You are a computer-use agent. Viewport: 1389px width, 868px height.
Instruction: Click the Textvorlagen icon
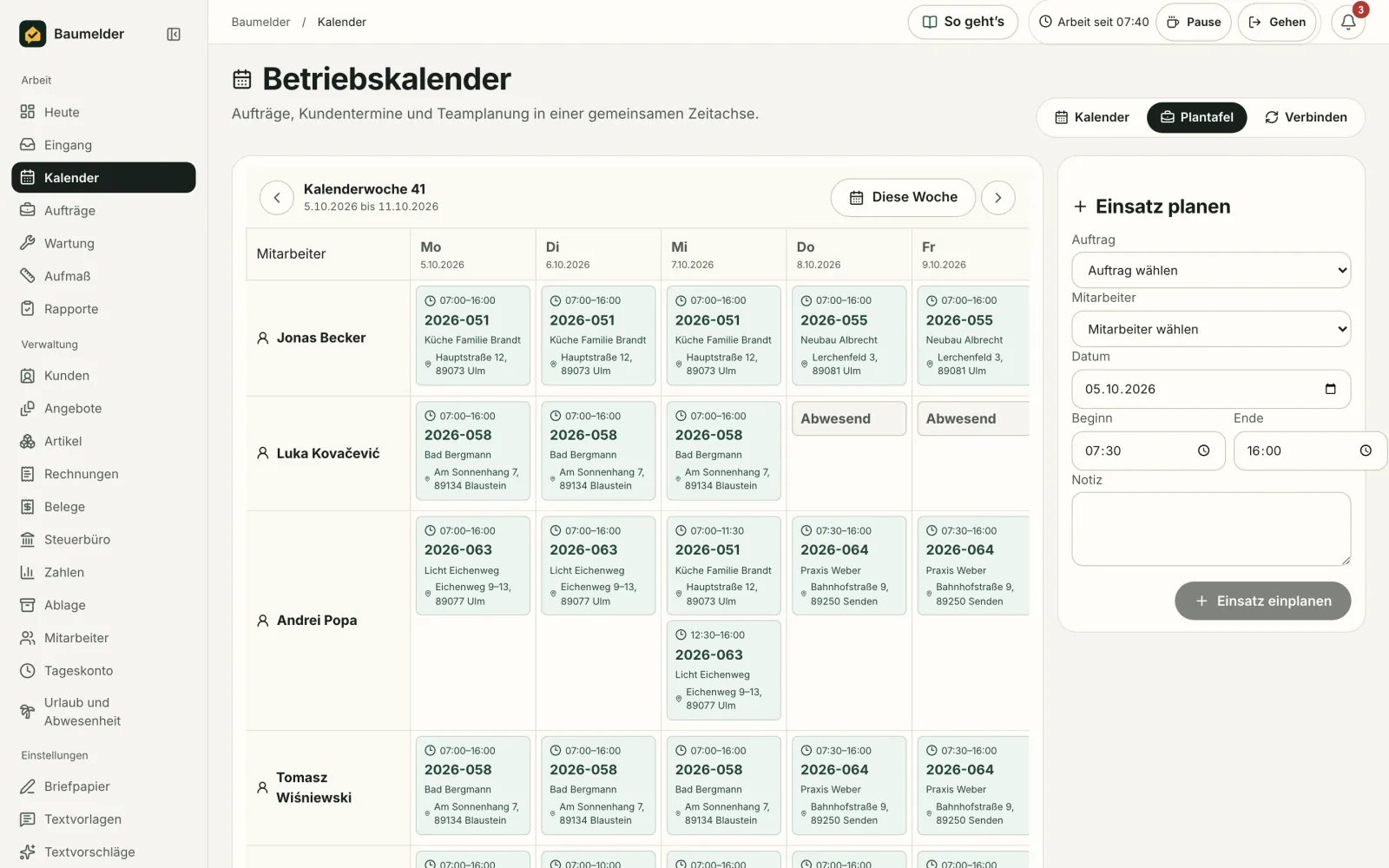[28, 819]
